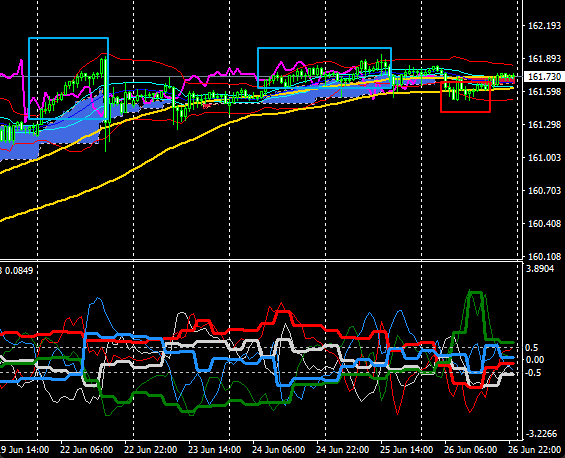Click the 25 Jun 14:00 time label

click(406, 450)
